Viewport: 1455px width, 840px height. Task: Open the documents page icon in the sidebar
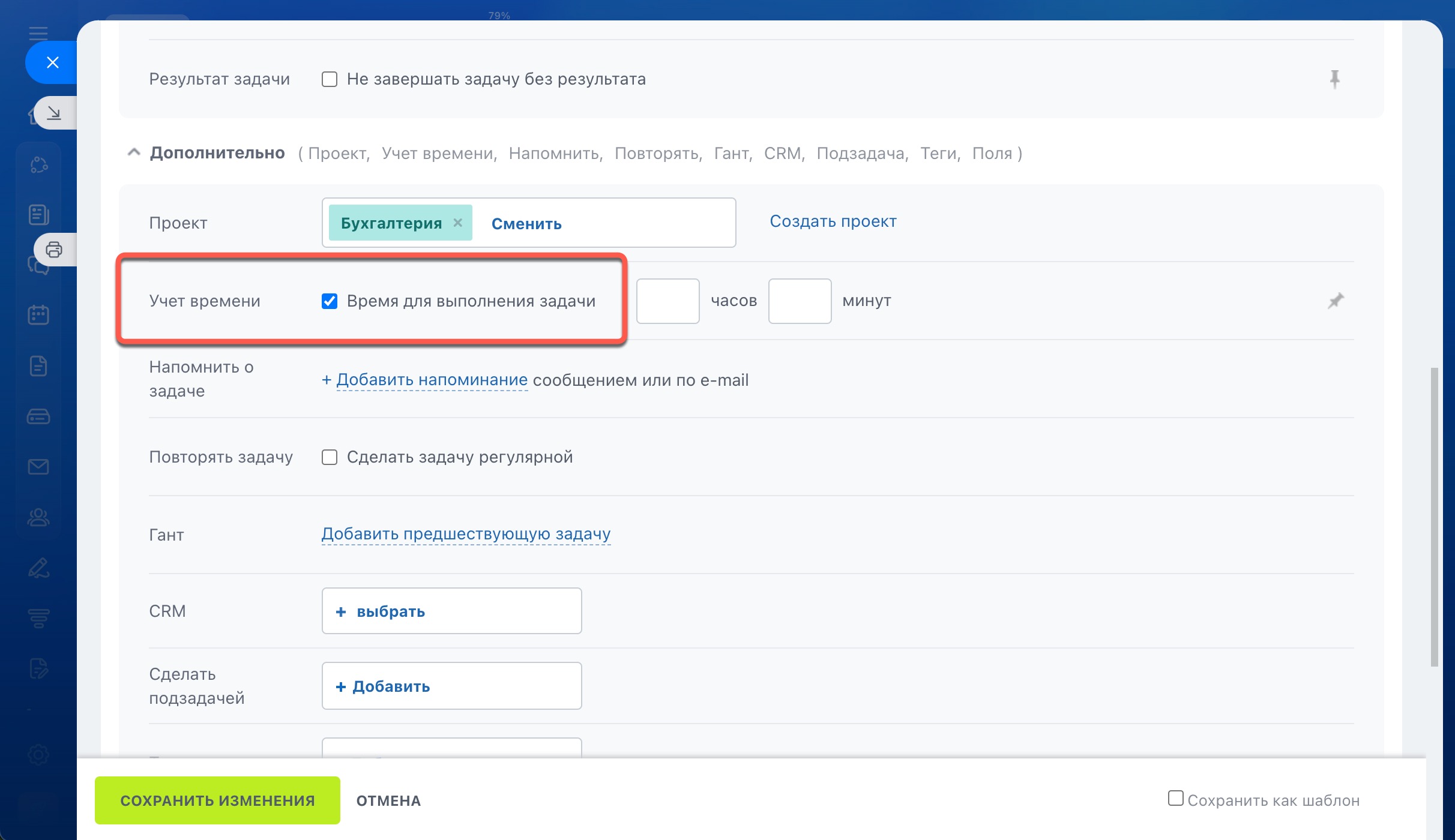click(x=38, y=365)
